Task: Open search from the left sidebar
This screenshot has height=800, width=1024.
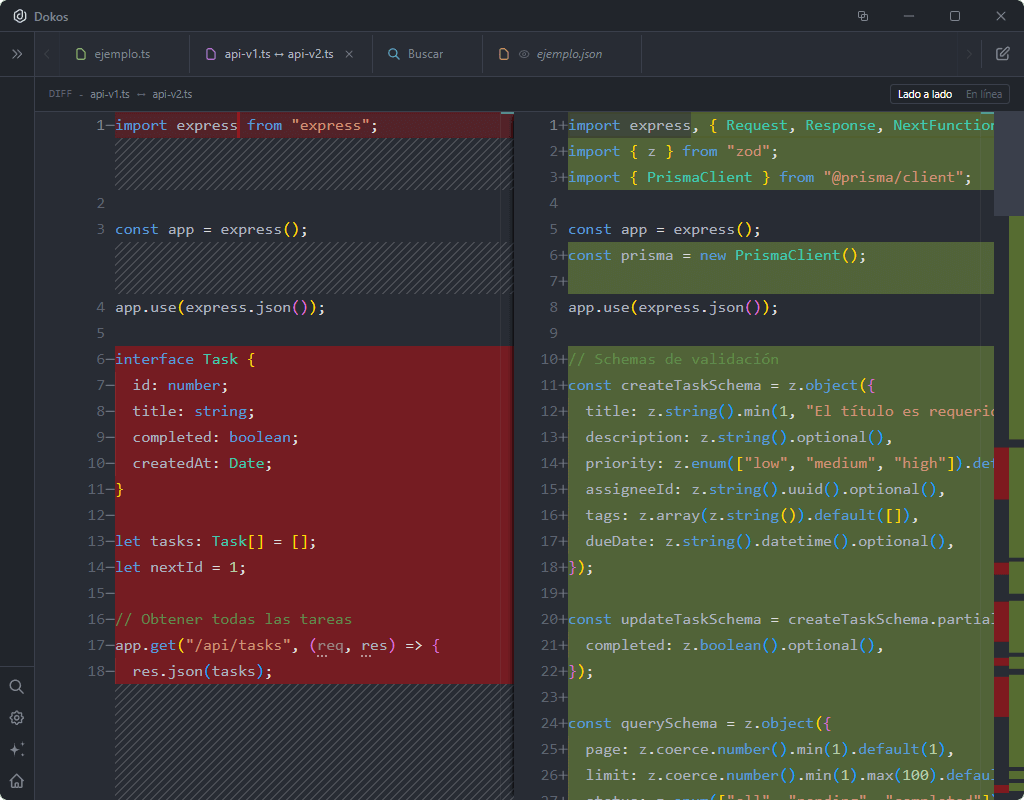Action: (x=17, y=687)
